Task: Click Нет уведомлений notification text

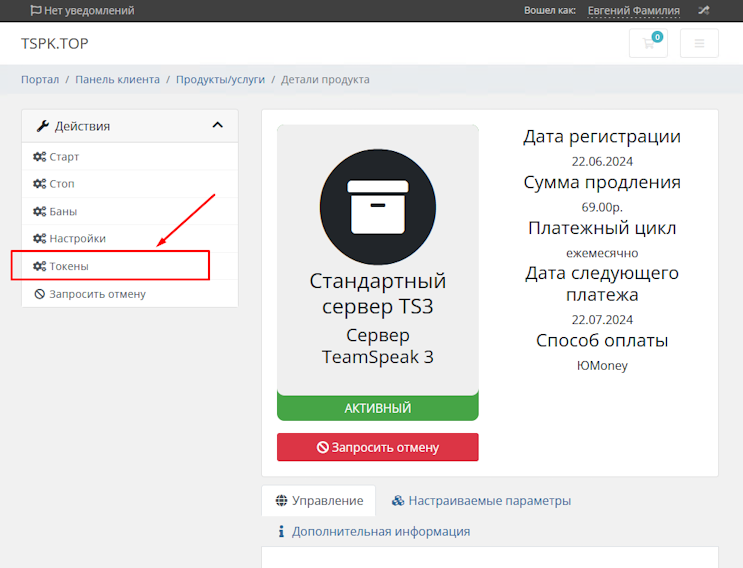Action: [89, 10]
